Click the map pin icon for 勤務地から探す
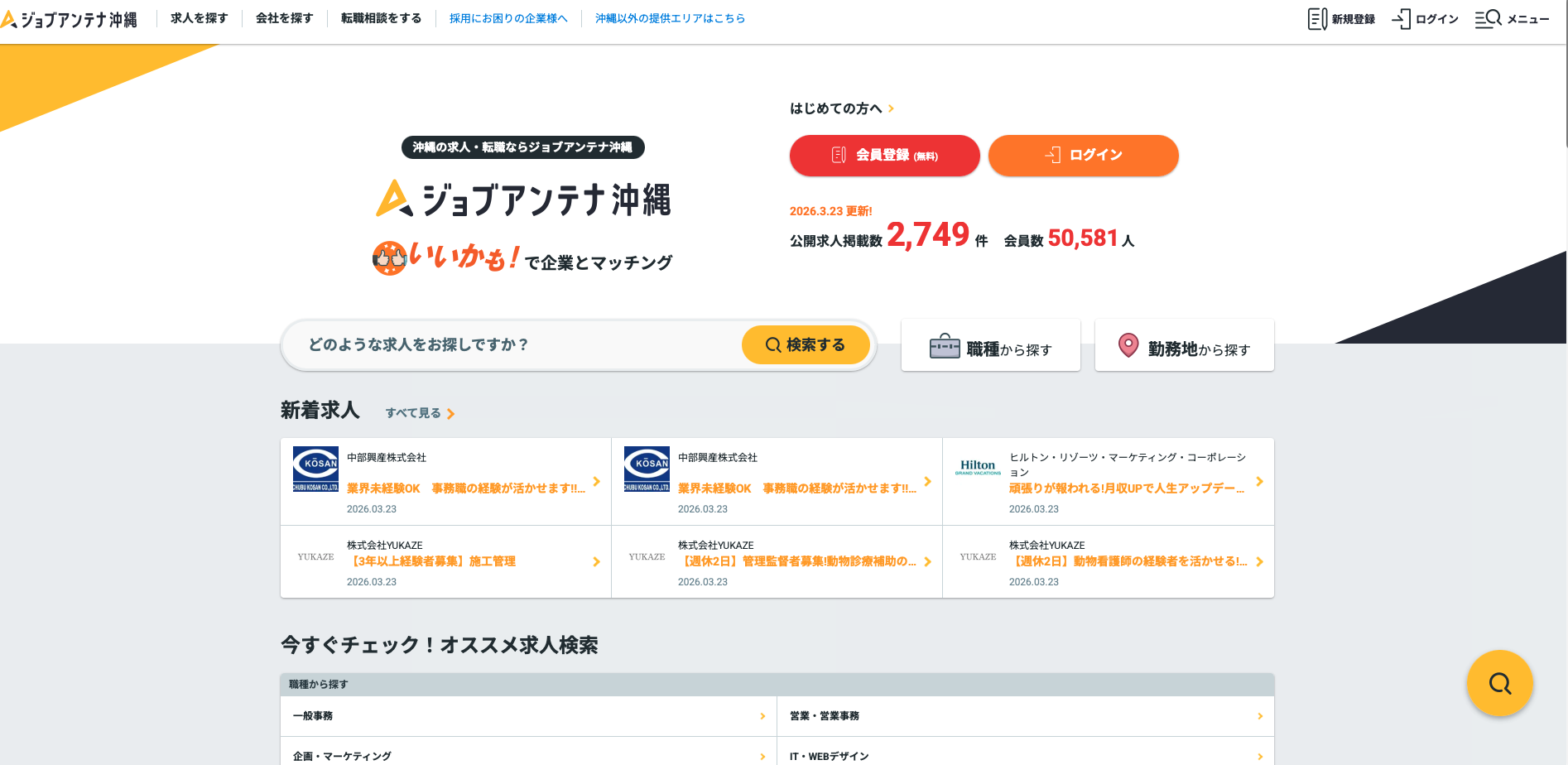Viewport: 1568px width, 765px height. click(x=1128, y=345)
